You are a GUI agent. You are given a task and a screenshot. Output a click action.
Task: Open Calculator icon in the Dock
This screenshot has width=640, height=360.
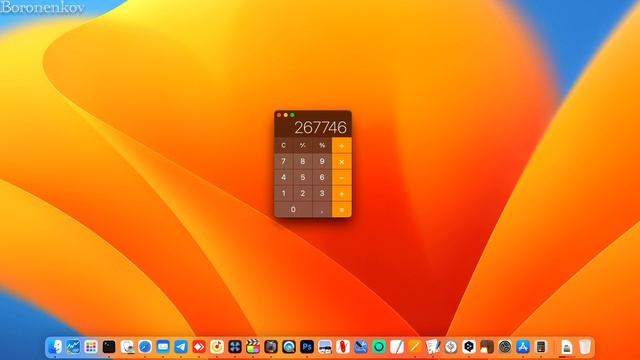[541, 347]
